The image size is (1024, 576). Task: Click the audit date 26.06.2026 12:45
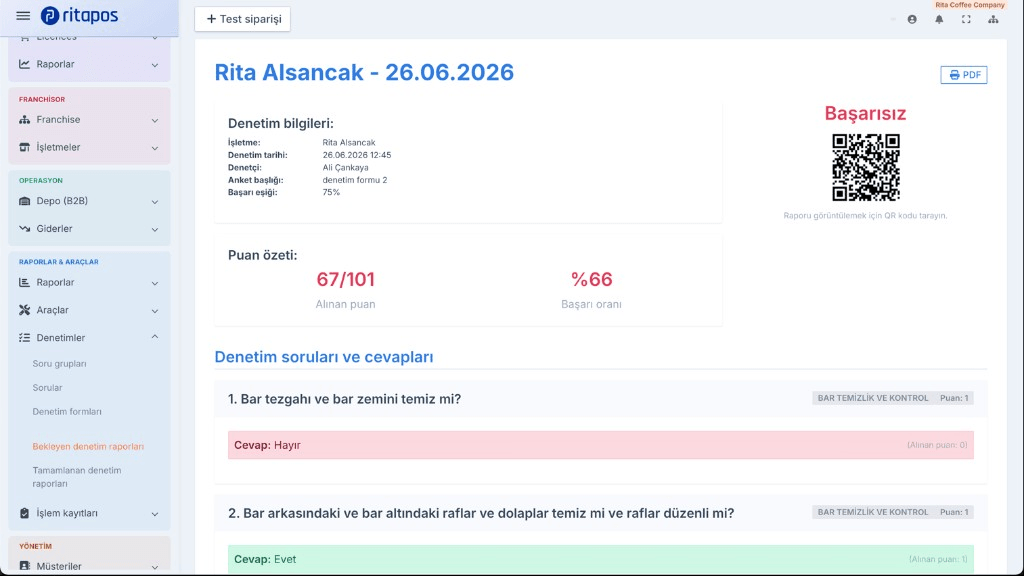point(357,155)
